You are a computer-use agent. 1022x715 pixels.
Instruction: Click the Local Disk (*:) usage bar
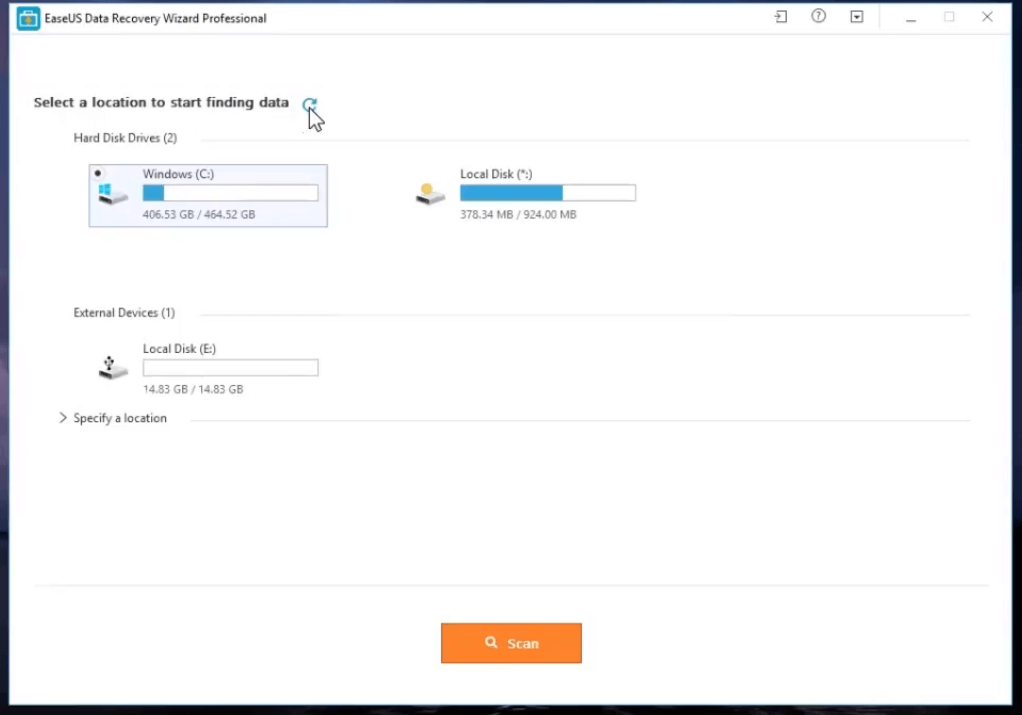(x=547, y=193)
